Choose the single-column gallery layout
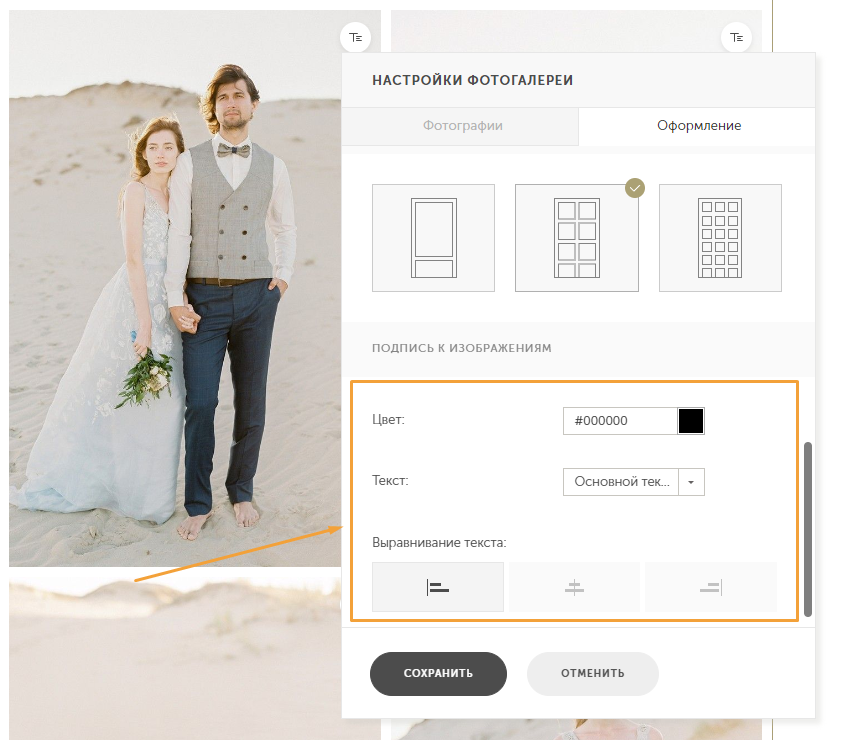The height and width of the screenshot is (740, 849). point(433,238)
